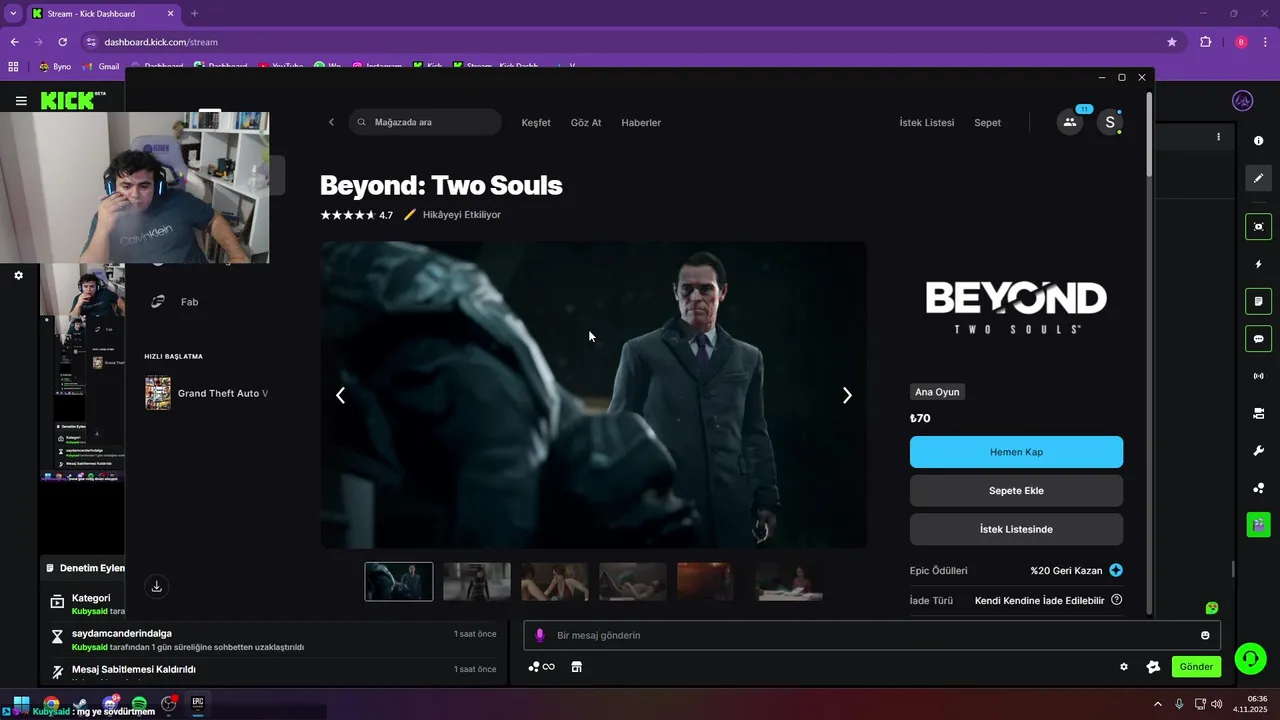Click the İade Türü help question icon
This screenshot has width=1280, height=720.
1116,600
